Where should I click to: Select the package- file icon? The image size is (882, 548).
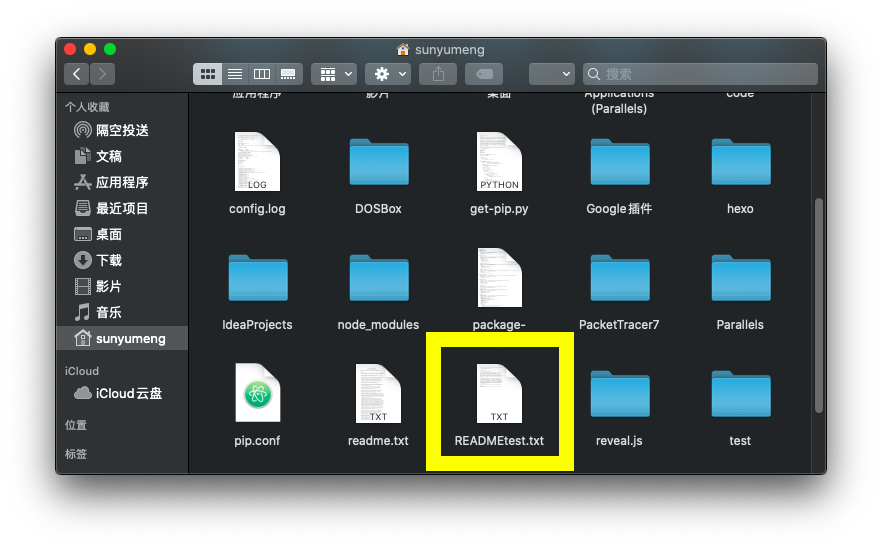pos(499,277)
